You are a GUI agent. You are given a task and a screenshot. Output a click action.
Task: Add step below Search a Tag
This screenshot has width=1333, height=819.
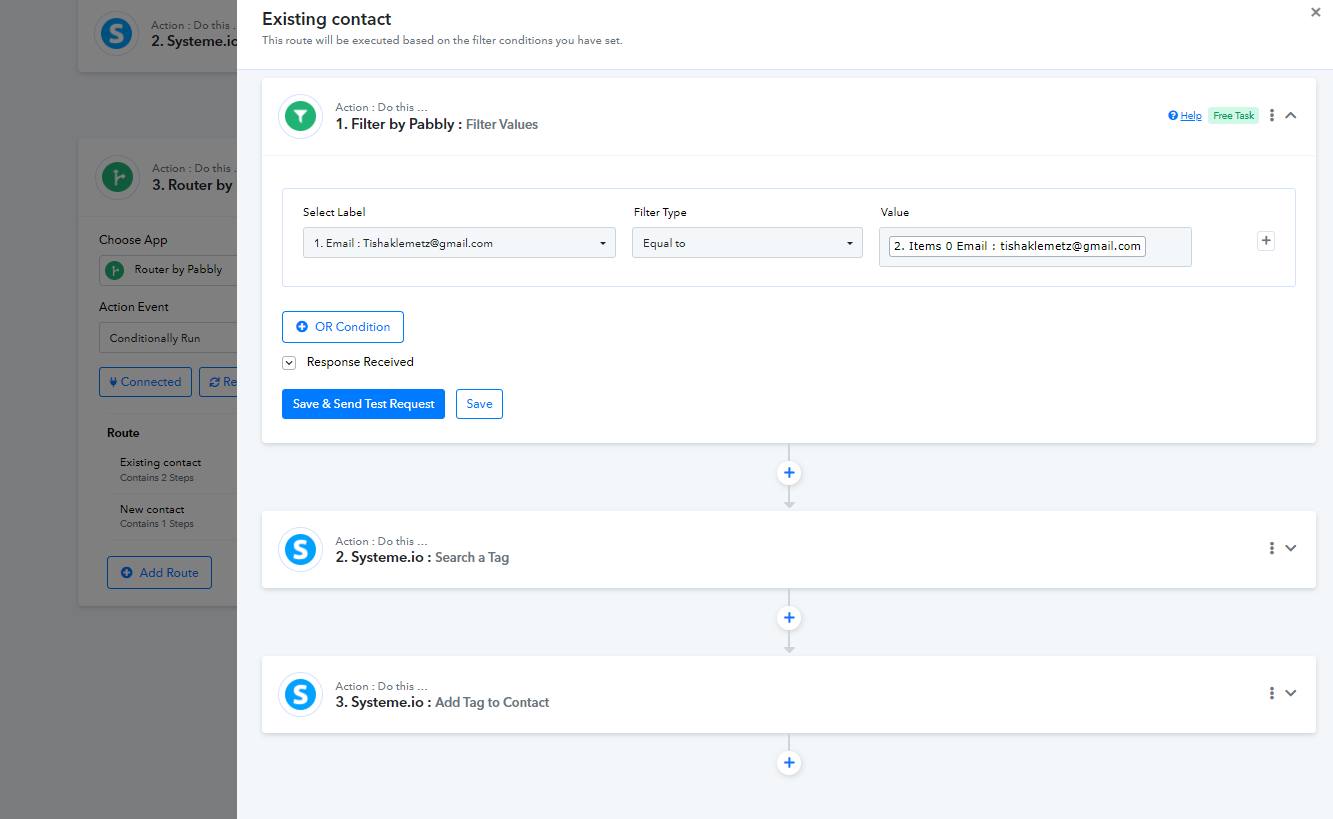click(789, 618)
